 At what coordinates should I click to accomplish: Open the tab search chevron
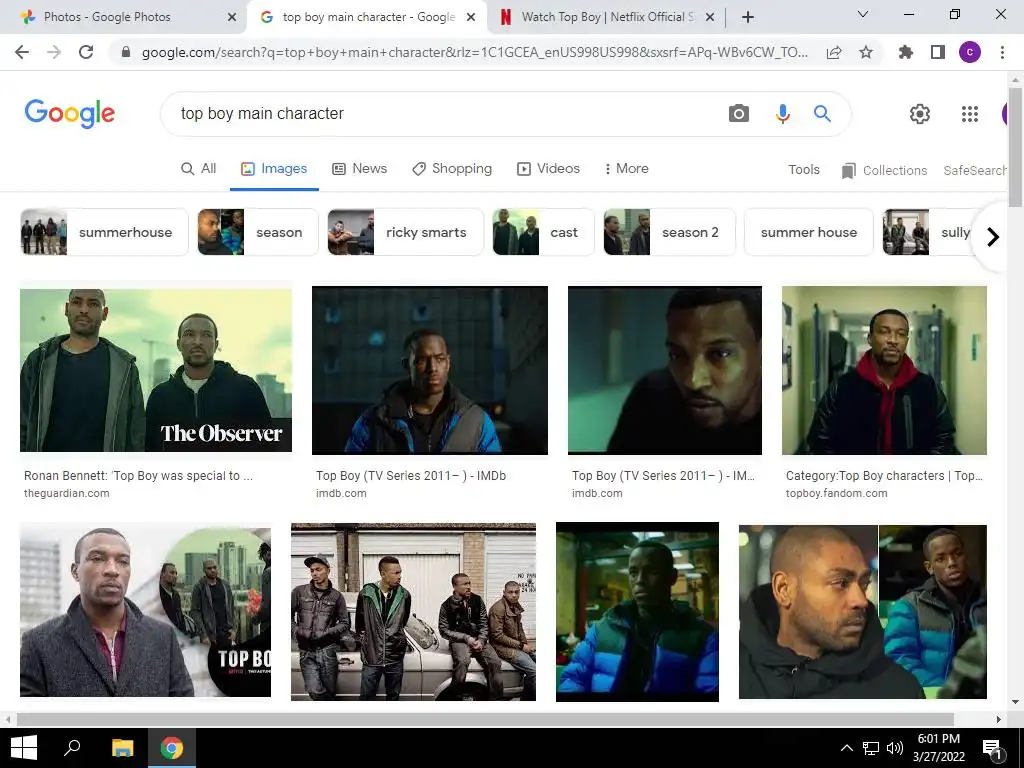tap(863, 14)
